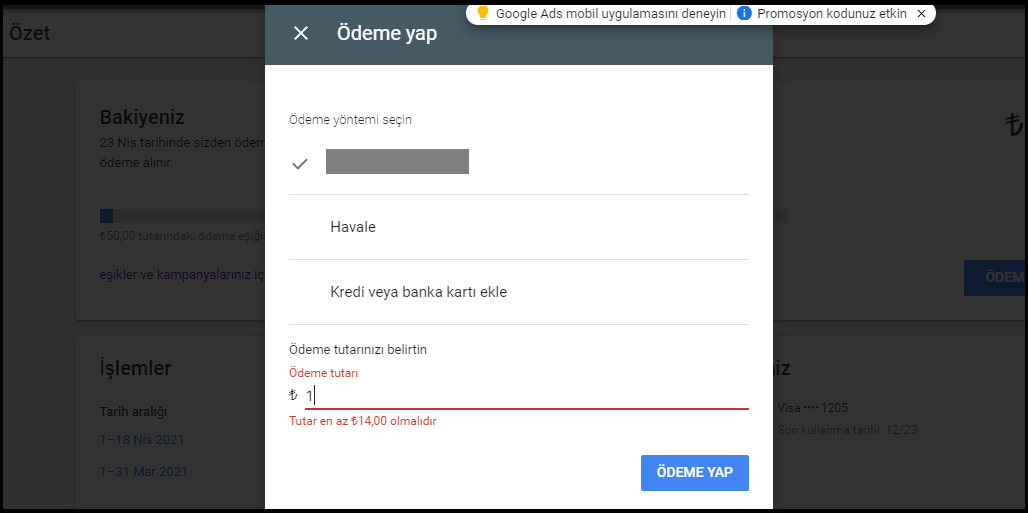Open the 1–31 Mar 2021 transactions
The image size is (1028, 513).
click(142, 471)
